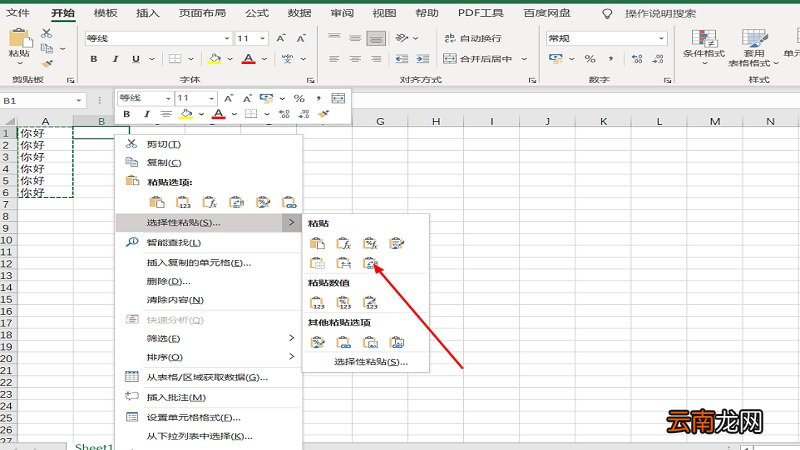This screenshot has width=800, height=450.
Task: Click the increase indent icon in the ribbon
Action: [423, 59]
